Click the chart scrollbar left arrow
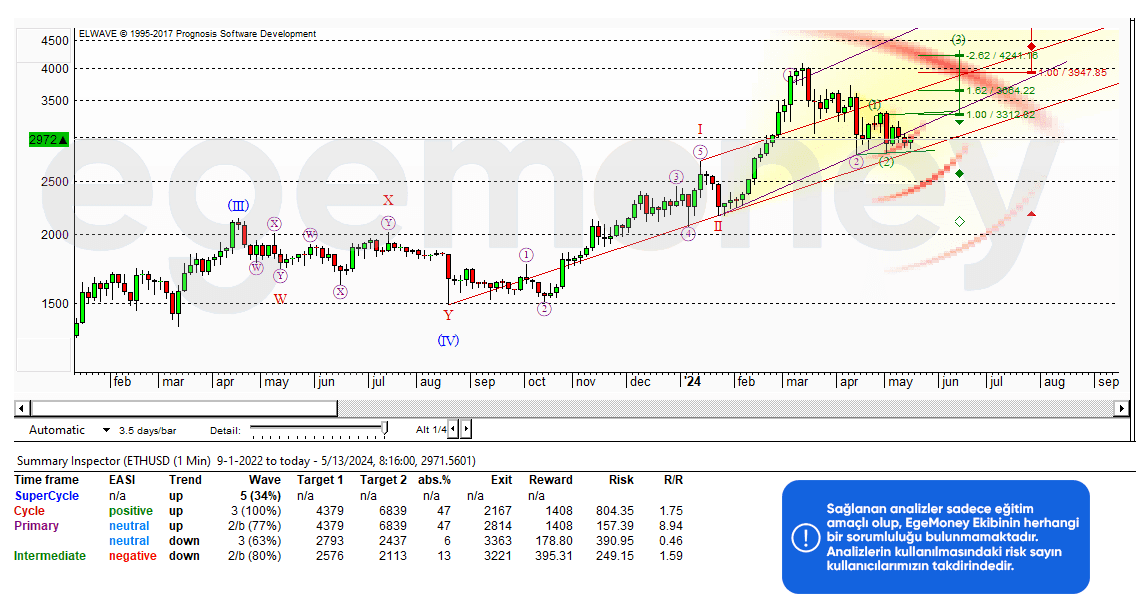The width and height of the screenshot is (1141, 598). (x=21, y=408)
